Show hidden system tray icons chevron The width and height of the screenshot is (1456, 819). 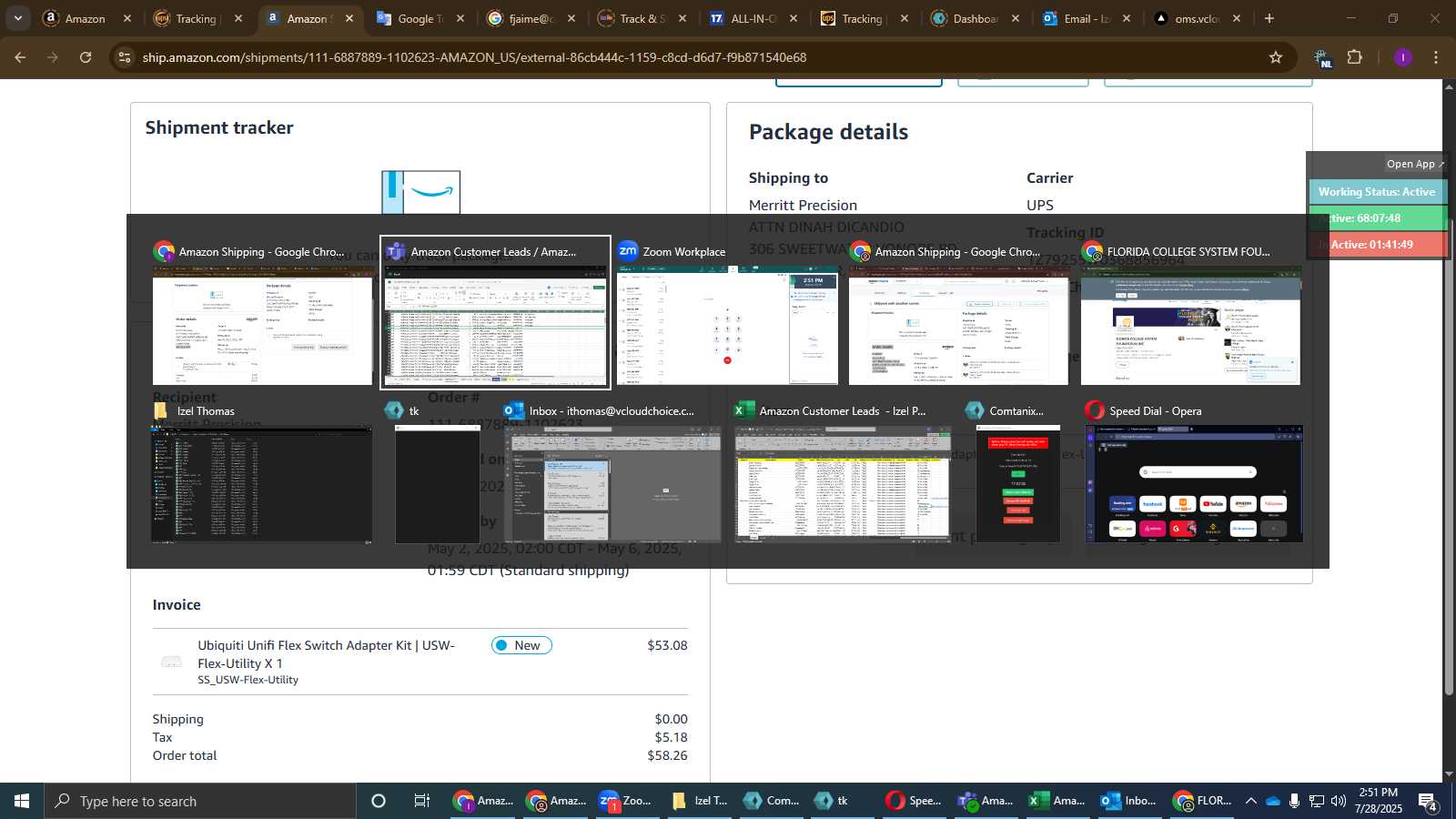pos(1251,801)
